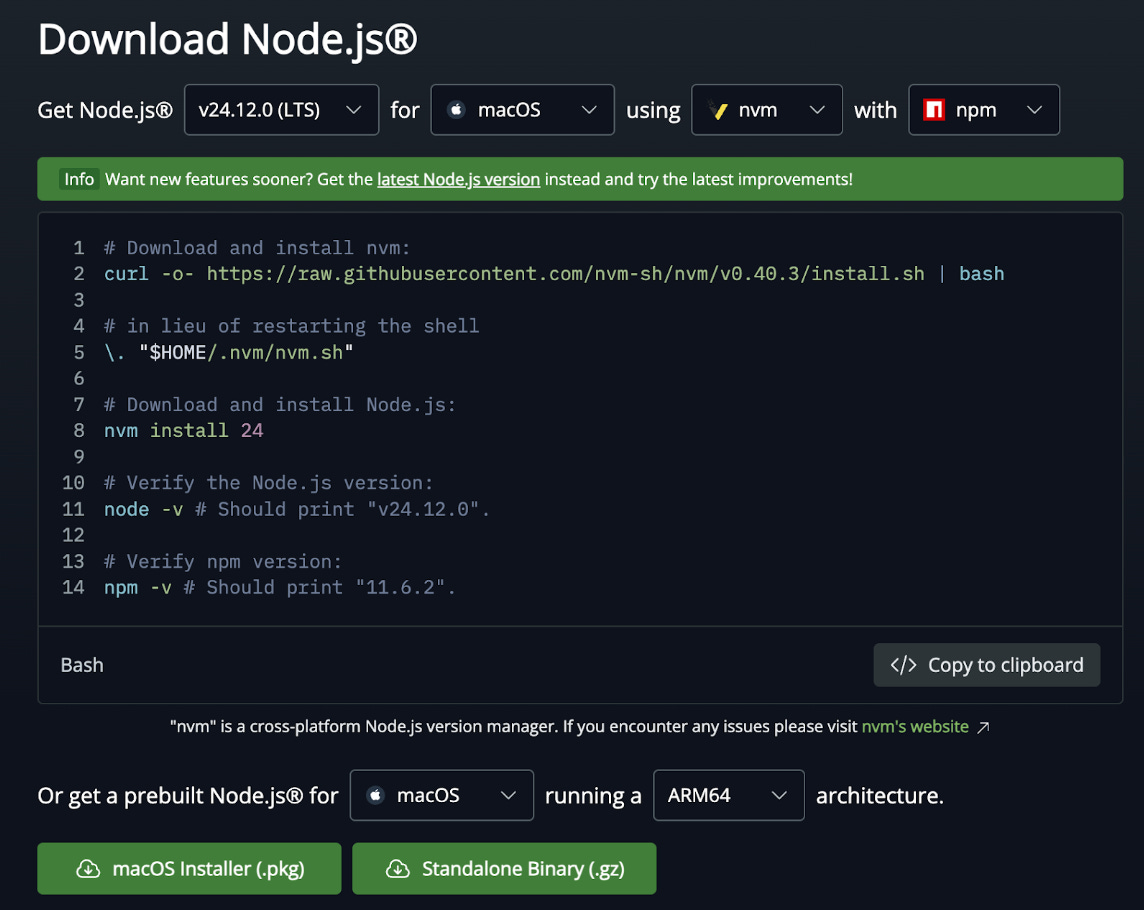This screenshot has height=910, width=1144.
Task: Click the cloud download icon on Standalone Binary
Action: [398, 868]
